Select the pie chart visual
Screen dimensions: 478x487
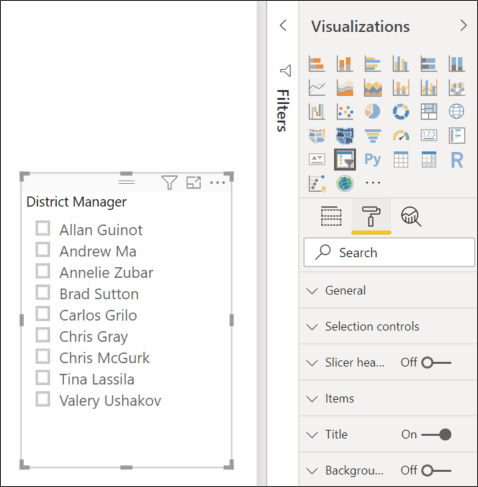(373, 111)
